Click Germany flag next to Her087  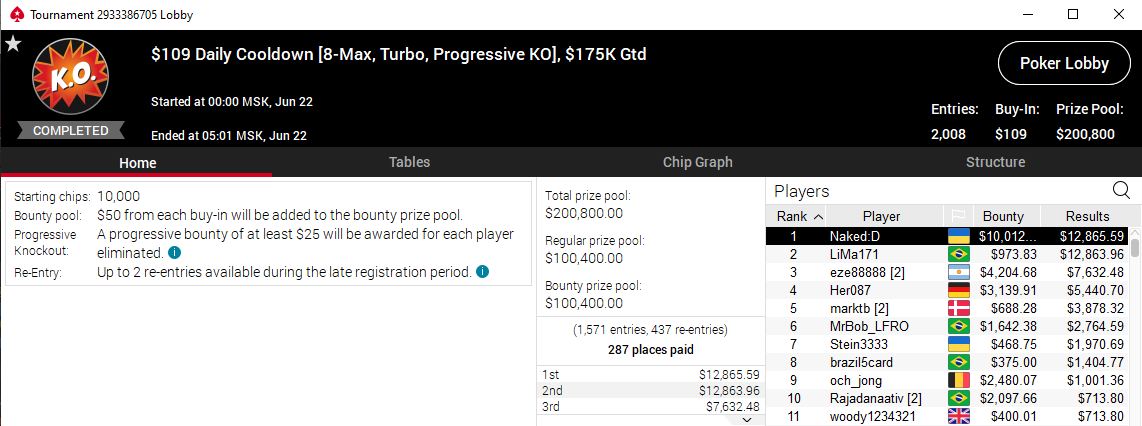coord(958,291)
